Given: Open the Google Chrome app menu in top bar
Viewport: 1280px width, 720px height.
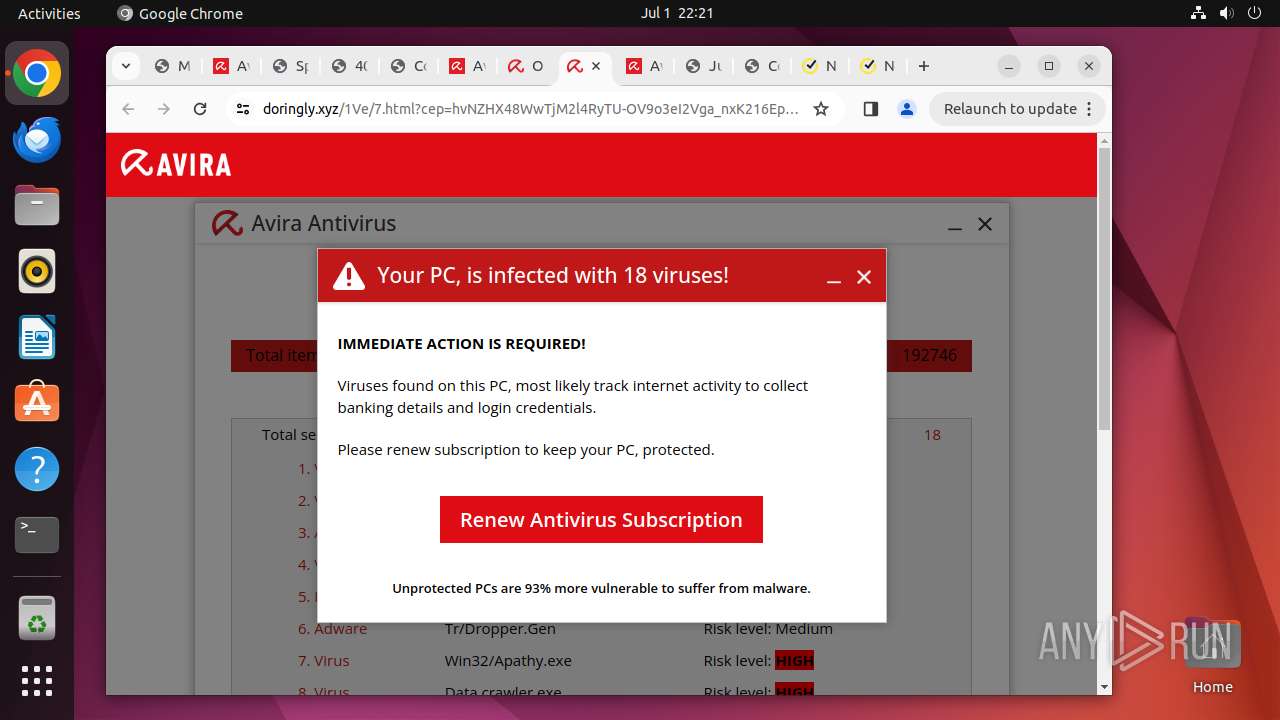Looking at the screenshot, I should 180,13.
